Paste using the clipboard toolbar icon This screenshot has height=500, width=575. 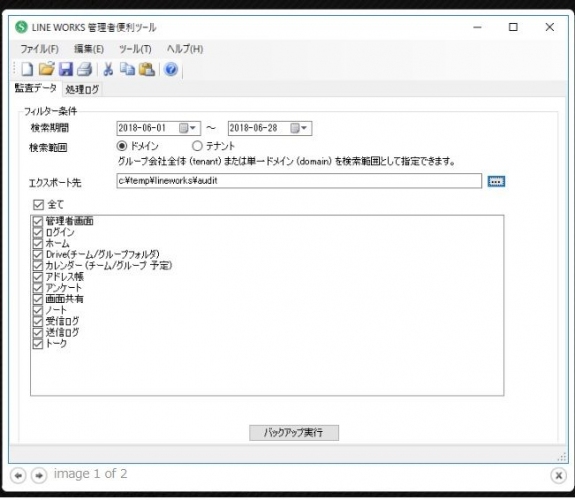point(147,69)
